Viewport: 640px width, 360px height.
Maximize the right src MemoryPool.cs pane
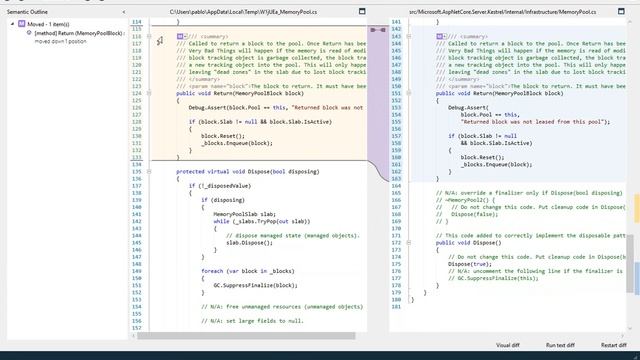pyautogui.click(x=621, y=11)
